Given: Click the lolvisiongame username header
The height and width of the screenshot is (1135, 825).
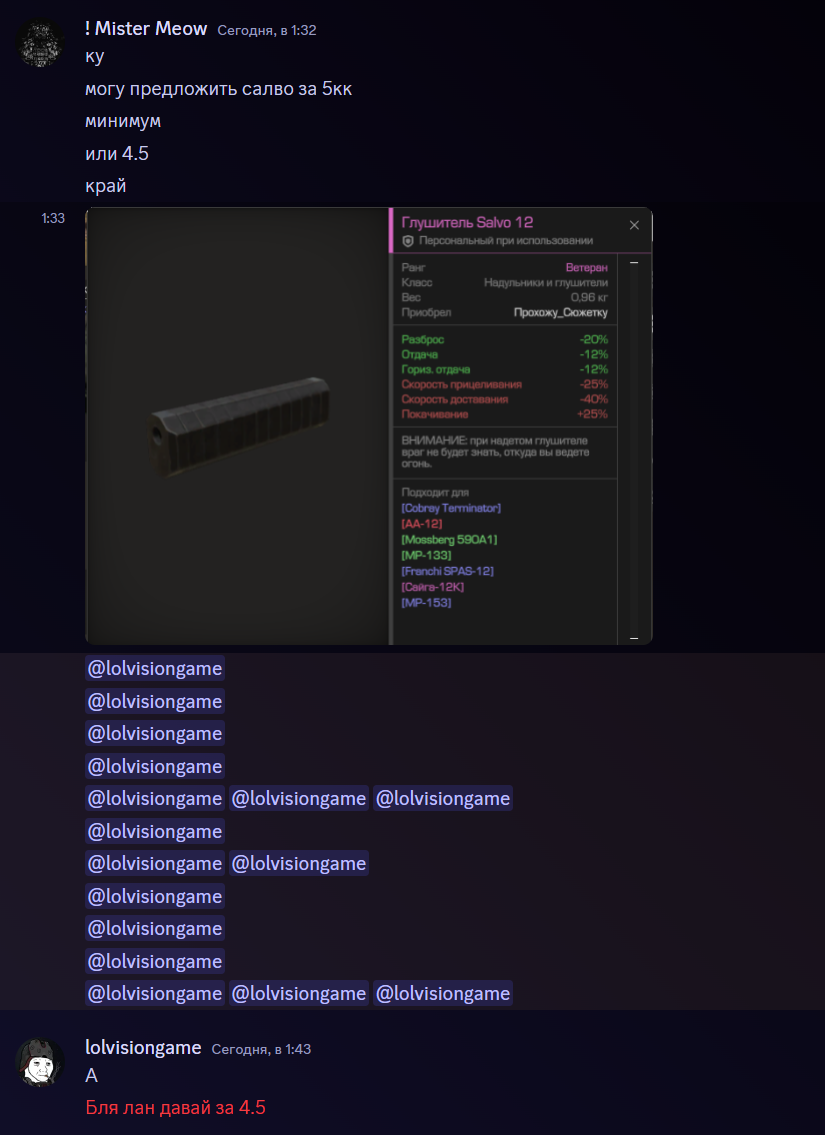Looking at the screenshot, I should pyautogui.click(x=143, y=1047).
